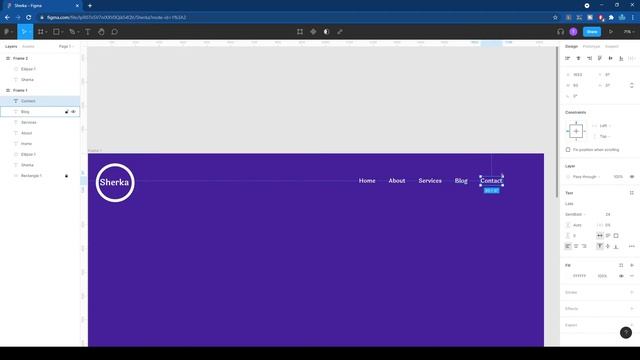The image size is (640, 360).
Task: Select the Text tool
Action: click(x=87, y=31)
